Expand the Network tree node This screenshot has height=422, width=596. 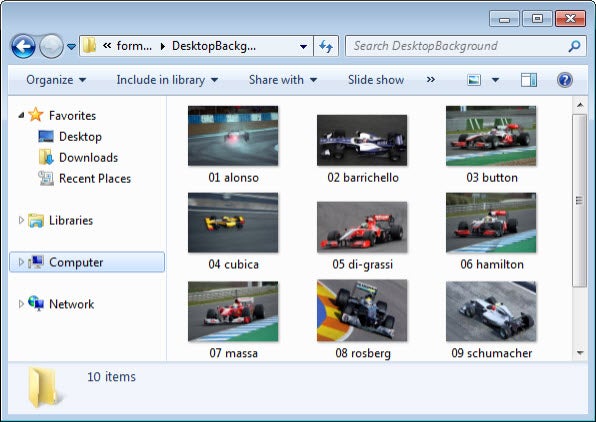pyautogui.click(x=21, y=303)
